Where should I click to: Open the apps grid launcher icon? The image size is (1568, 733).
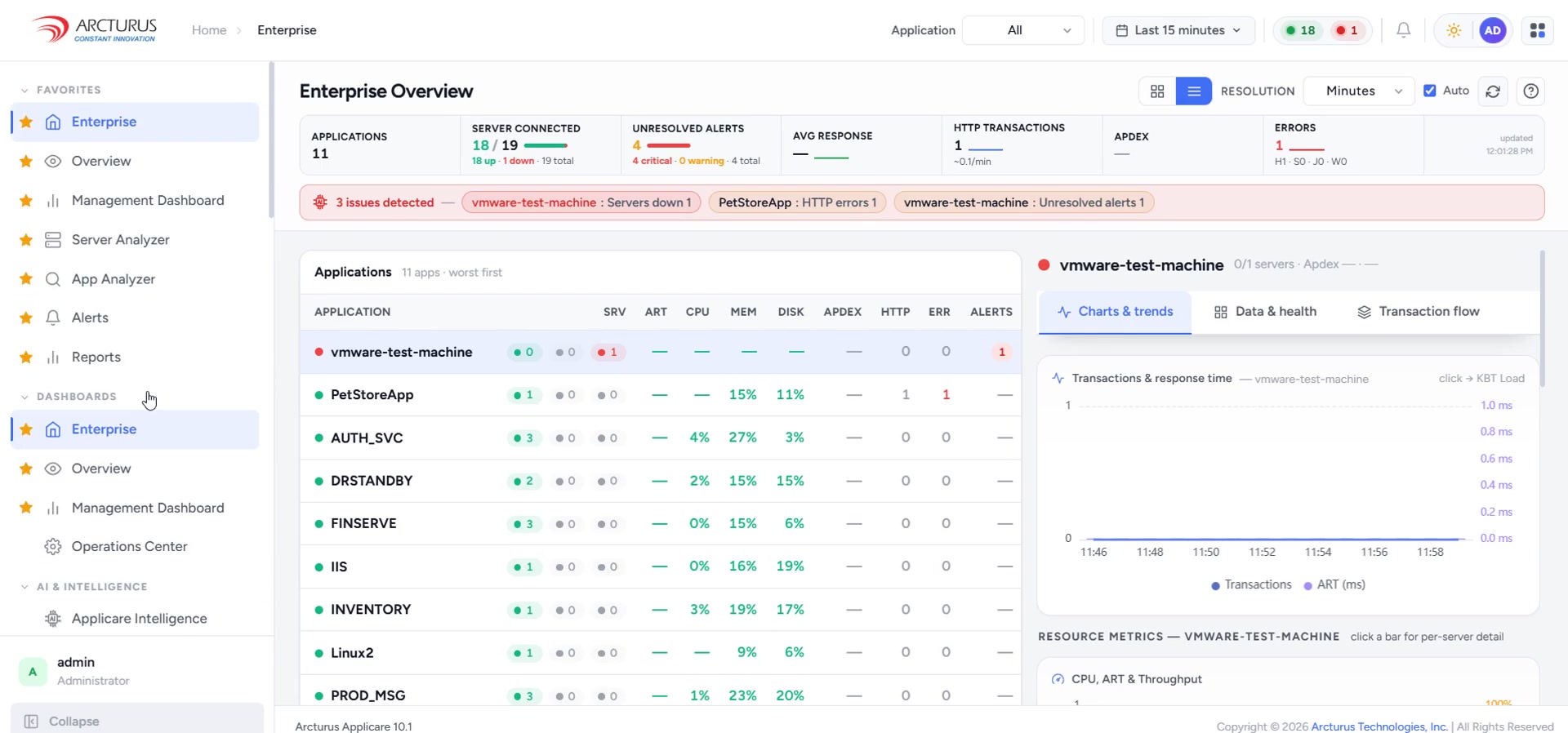(1538, 30)
